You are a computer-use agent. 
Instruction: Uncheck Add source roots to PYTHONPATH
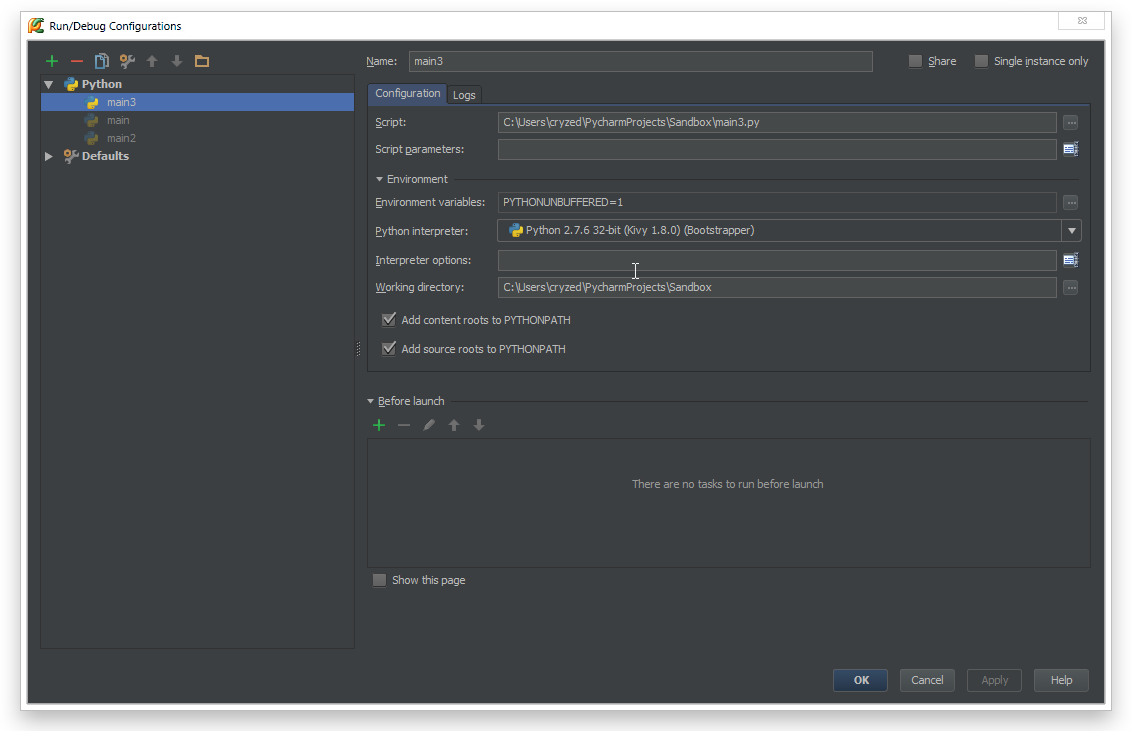(x=389, y=349)
